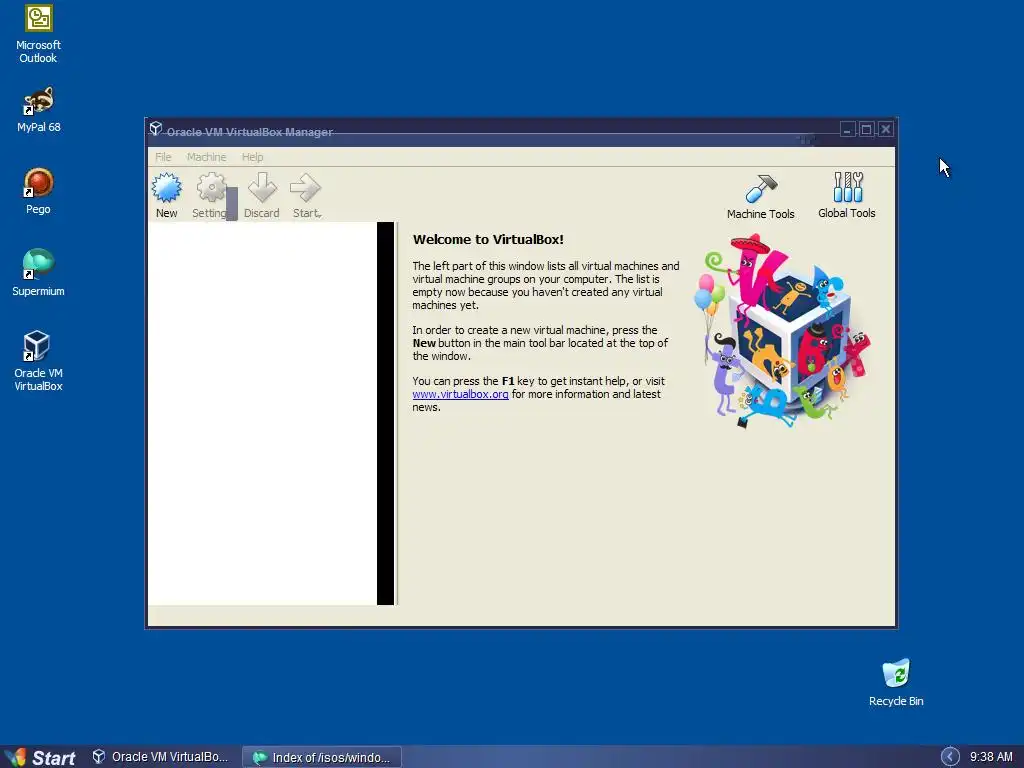Expand hidden system tray icons arrow

click(950, 757)
